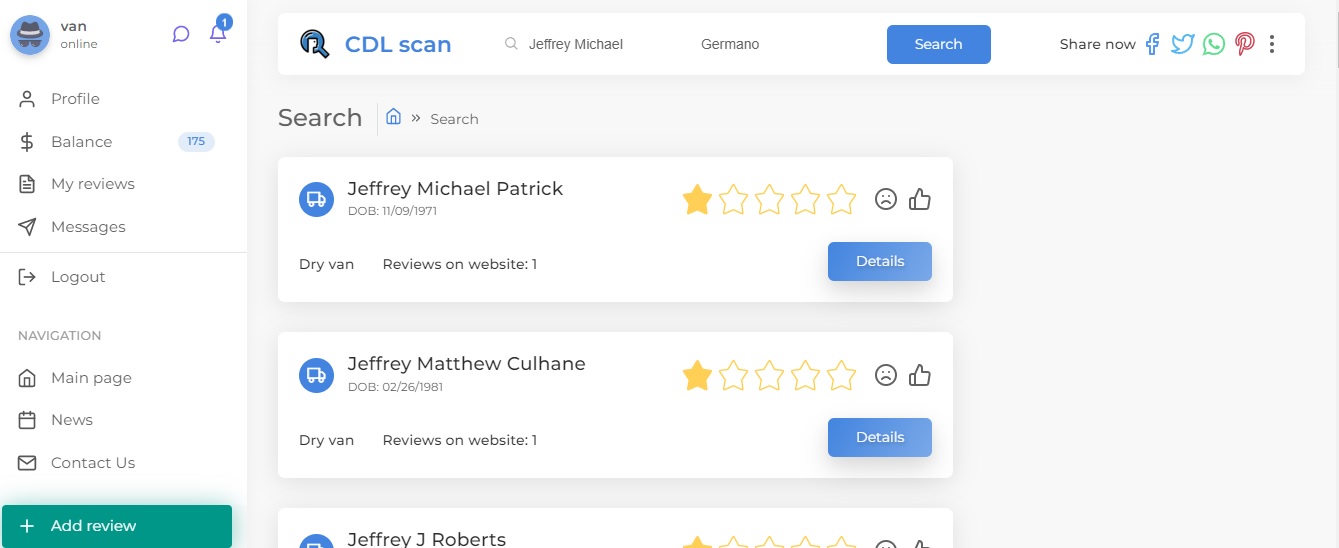
Task: Open the notifications bell
Action: [x=218, y=34]
